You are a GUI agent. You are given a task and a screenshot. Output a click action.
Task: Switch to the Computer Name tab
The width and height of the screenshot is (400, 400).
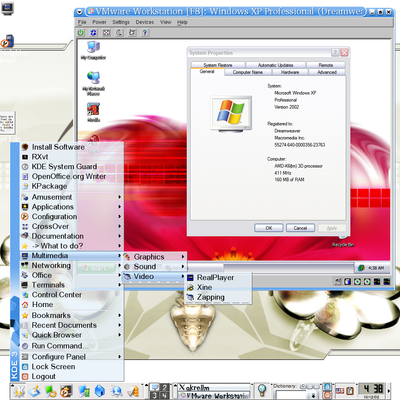tap(248, 72)
